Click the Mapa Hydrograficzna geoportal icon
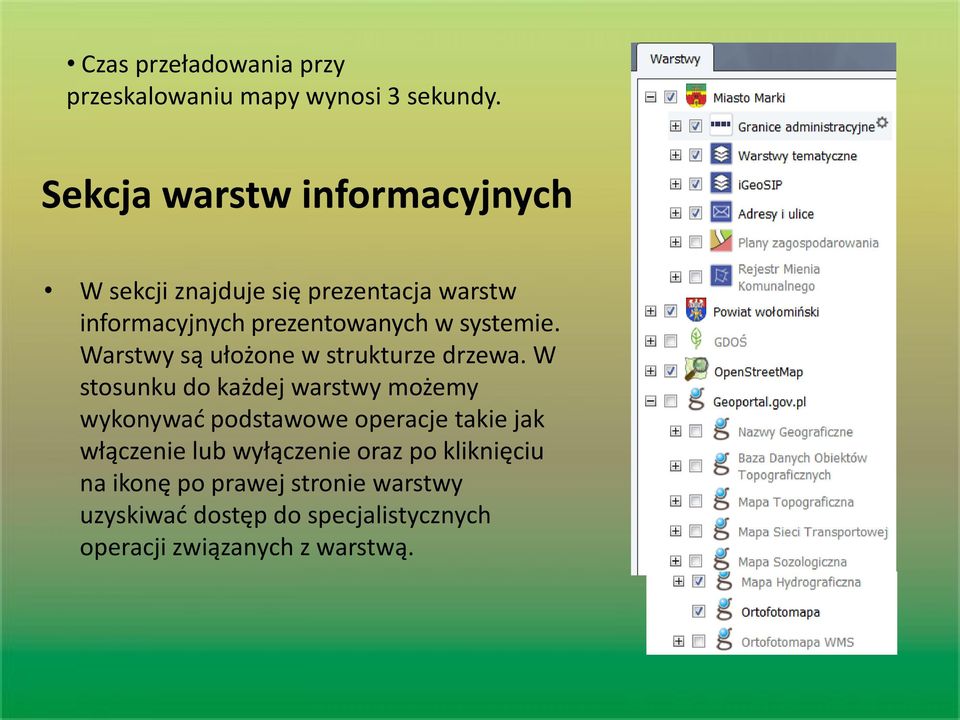This screenshot has width=960, height=720. pos(725,581)
